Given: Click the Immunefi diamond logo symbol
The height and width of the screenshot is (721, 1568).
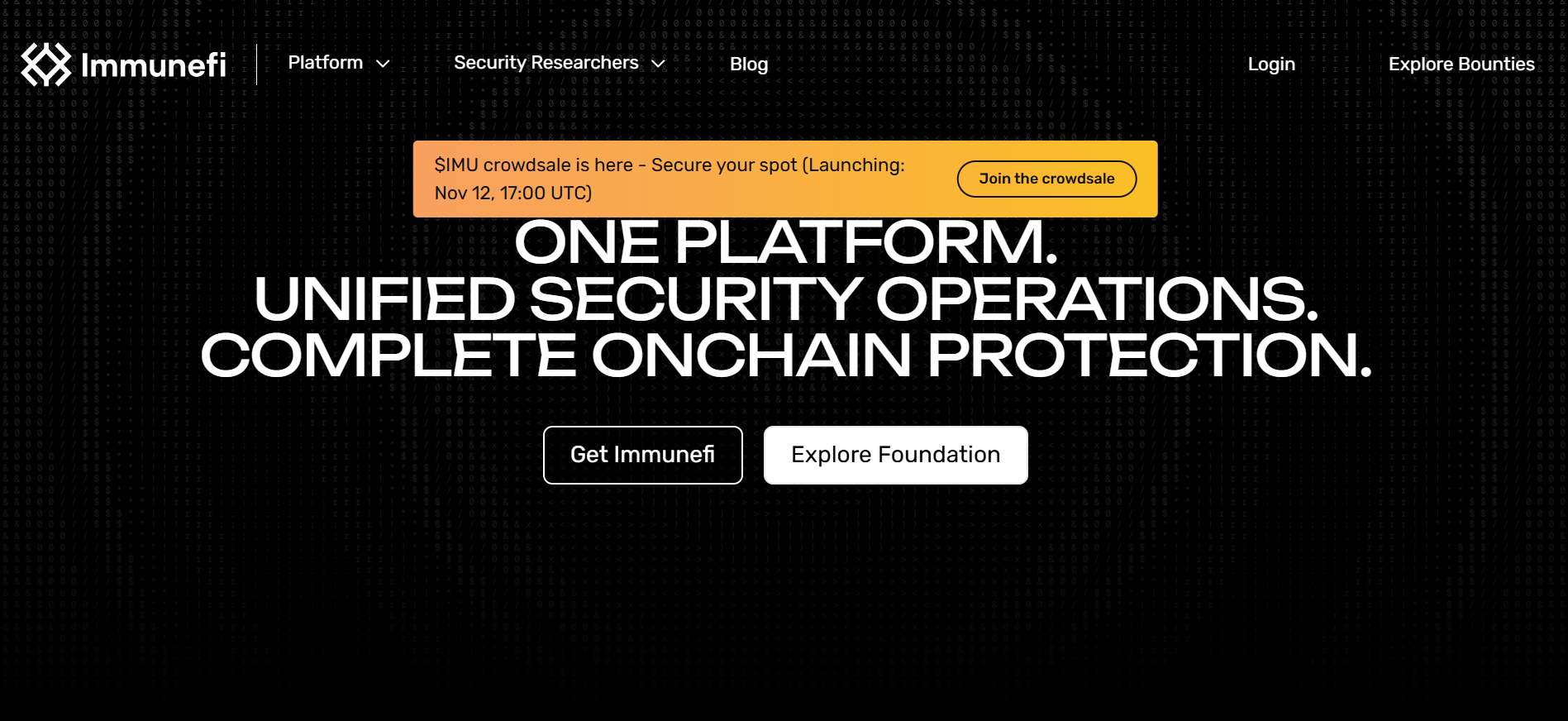Looking at the screenshot, I should (x=46, y=64).
